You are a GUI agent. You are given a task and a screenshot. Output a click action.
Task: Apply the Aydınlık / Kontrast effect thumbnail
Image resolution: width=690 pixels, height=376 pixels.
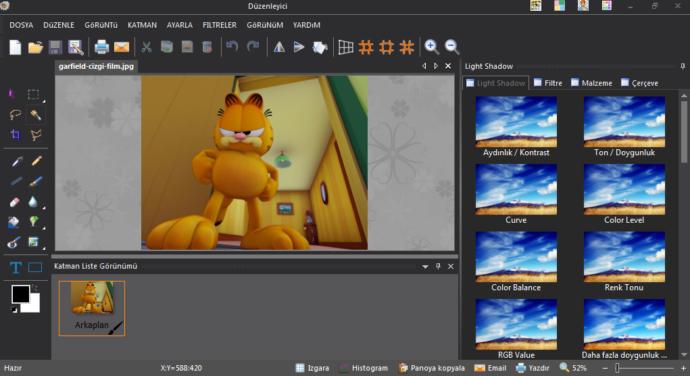[516, 122]
